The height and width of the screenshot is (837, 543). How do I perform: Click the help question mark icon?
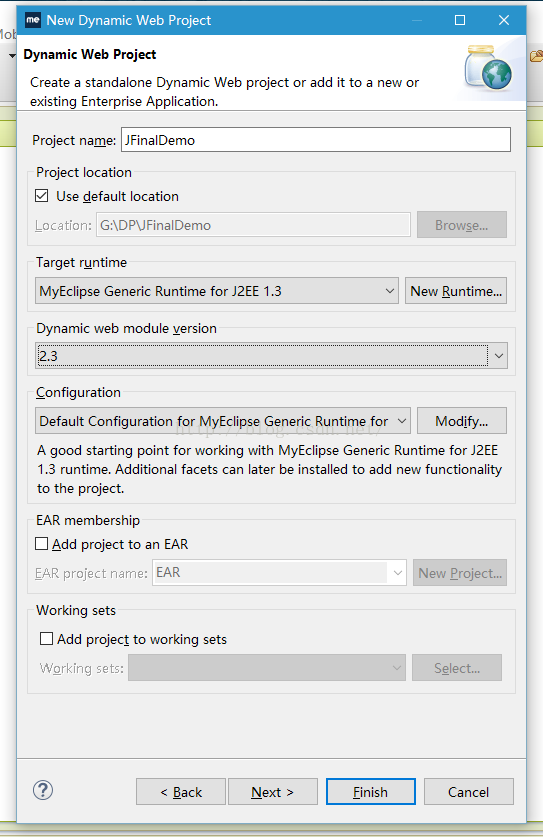coord(43,790)
